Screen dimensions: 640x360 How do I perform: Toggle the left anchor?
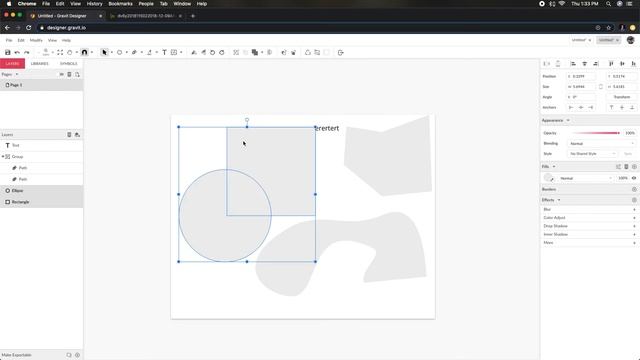(x=571, y=107)
